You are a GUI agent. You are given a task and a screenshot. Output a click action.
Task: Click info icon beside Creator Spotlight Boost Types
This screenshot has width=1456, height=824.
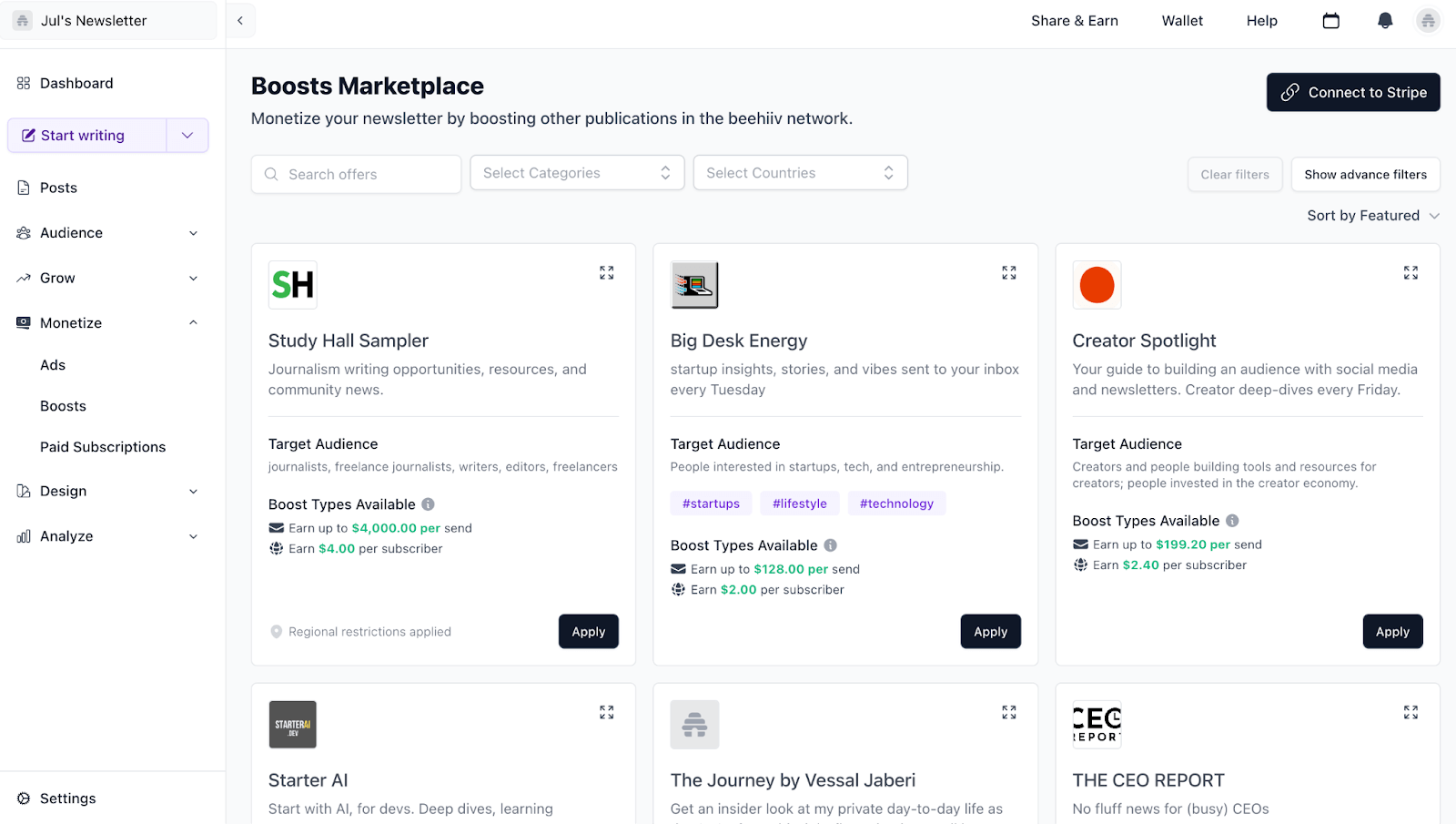pos(1232,521)
